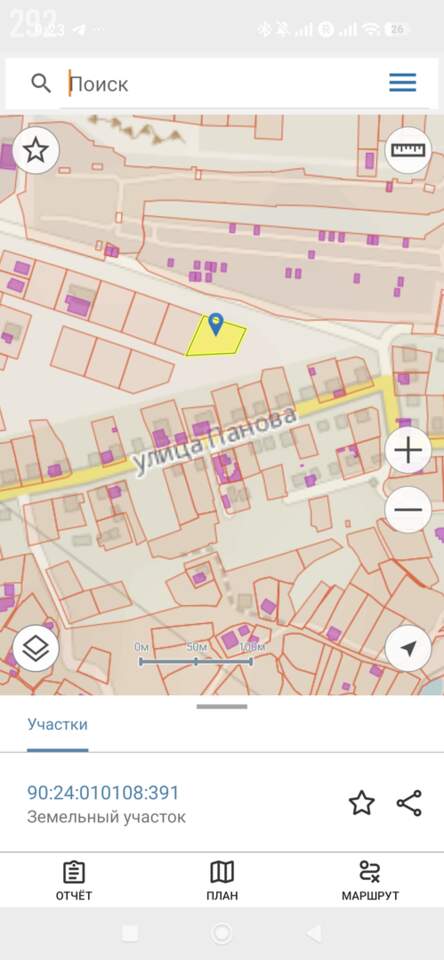Select the Участки tab
This screenshot has height=960, width=444.
(58, 725)
